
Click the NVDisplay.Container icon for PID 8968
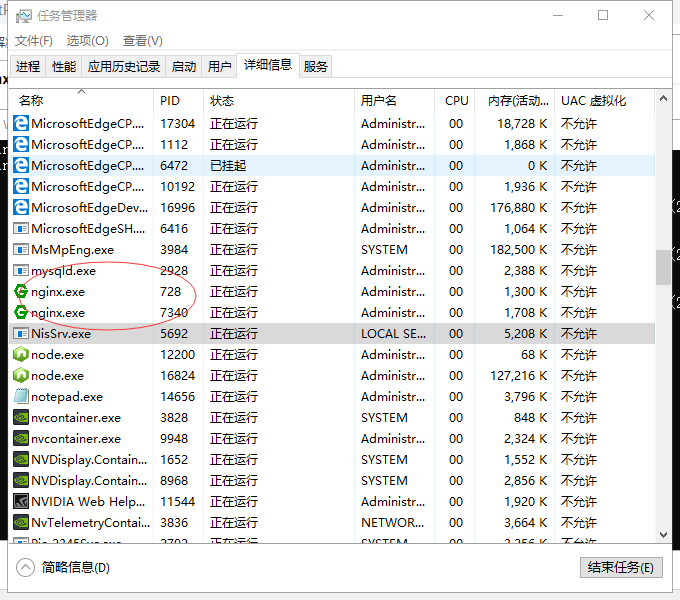coord(21,480)
